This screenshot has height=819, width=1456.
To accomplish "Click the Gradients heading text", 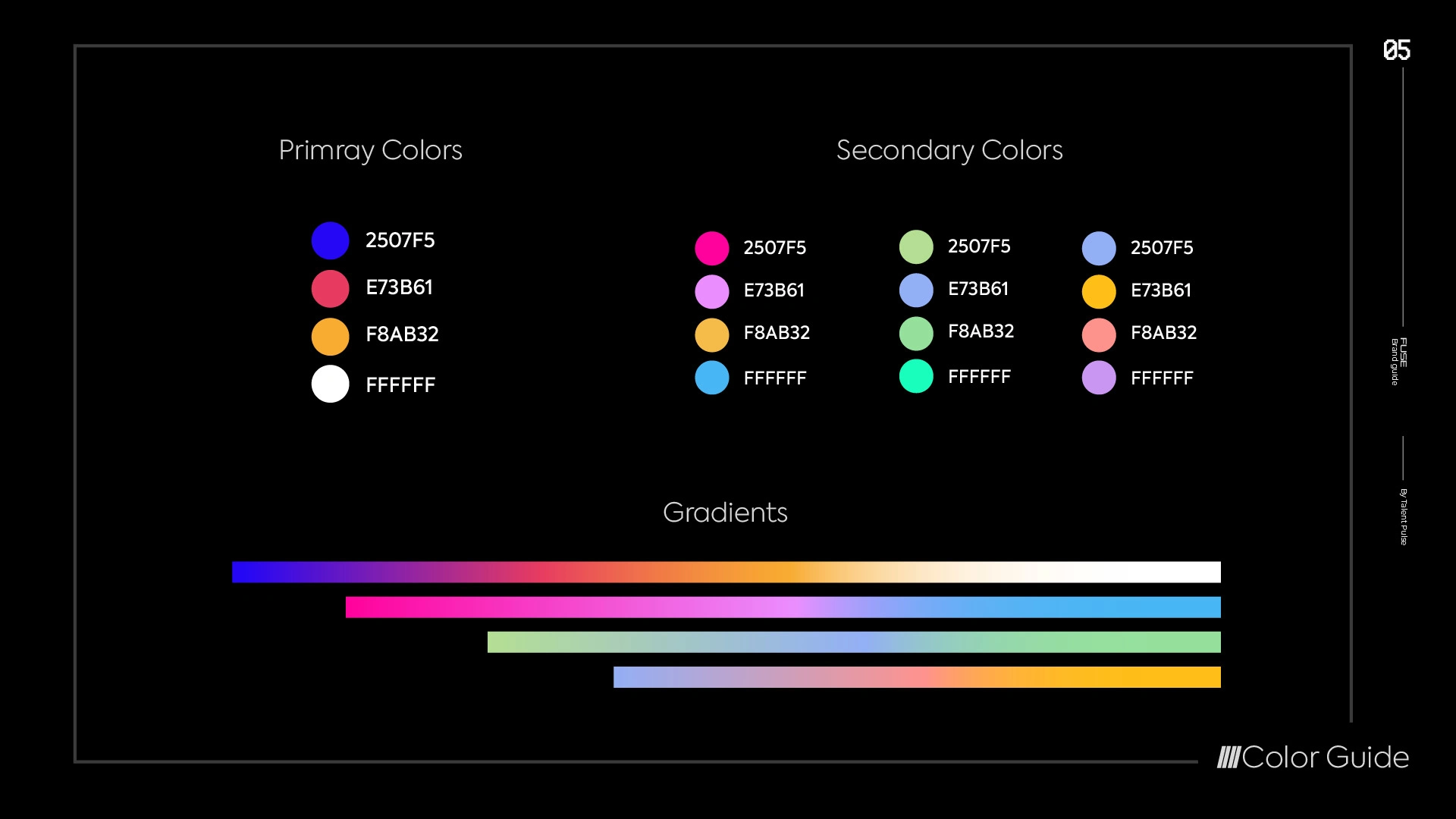I will click(x=725, y=513).
